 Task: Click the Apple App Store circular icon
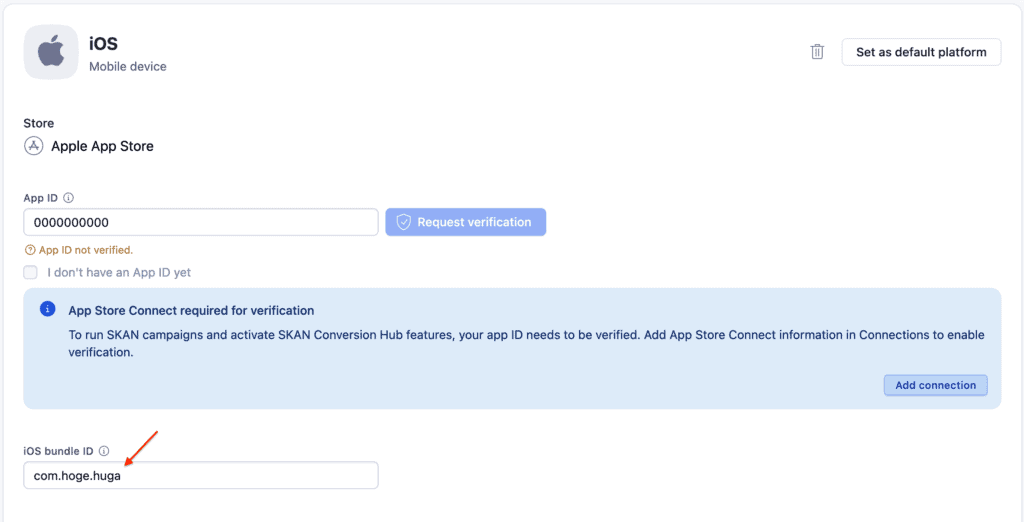pos(33,146)
